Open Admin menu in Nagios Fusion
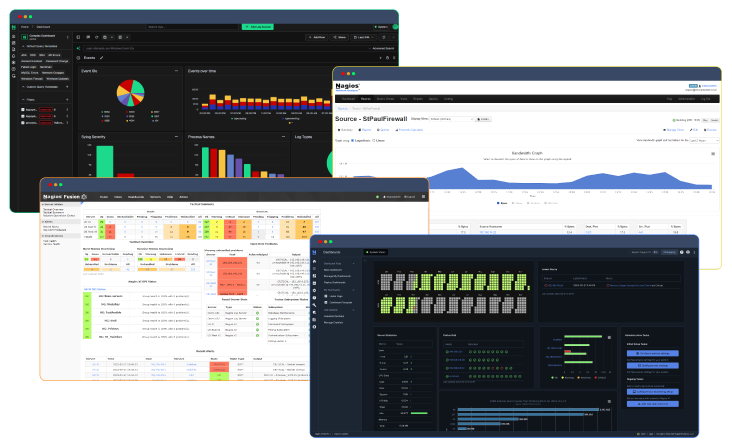The image size is (732, 448). coord(183,197)
